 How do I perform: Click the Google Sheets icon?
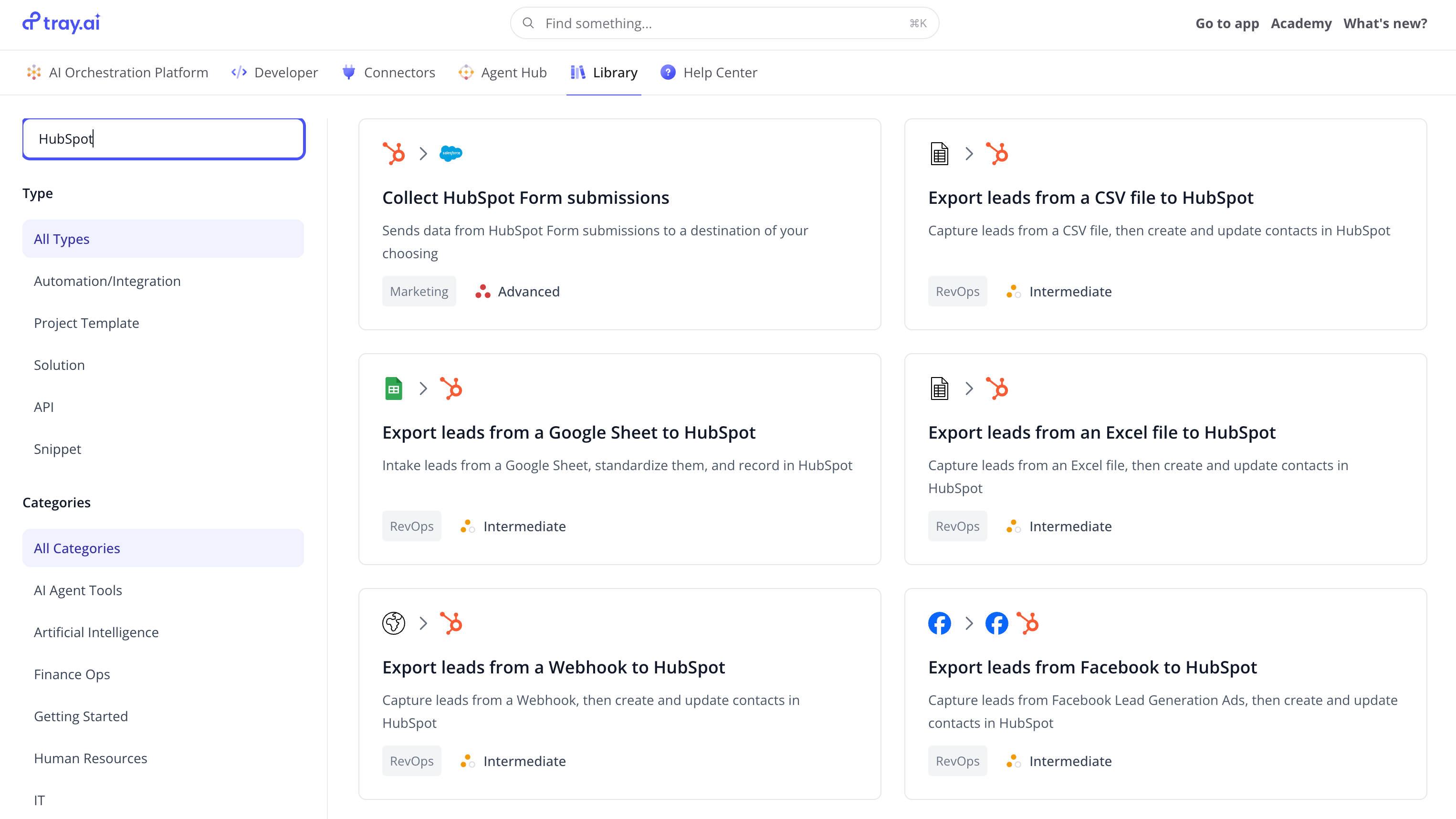coord(393,388)
